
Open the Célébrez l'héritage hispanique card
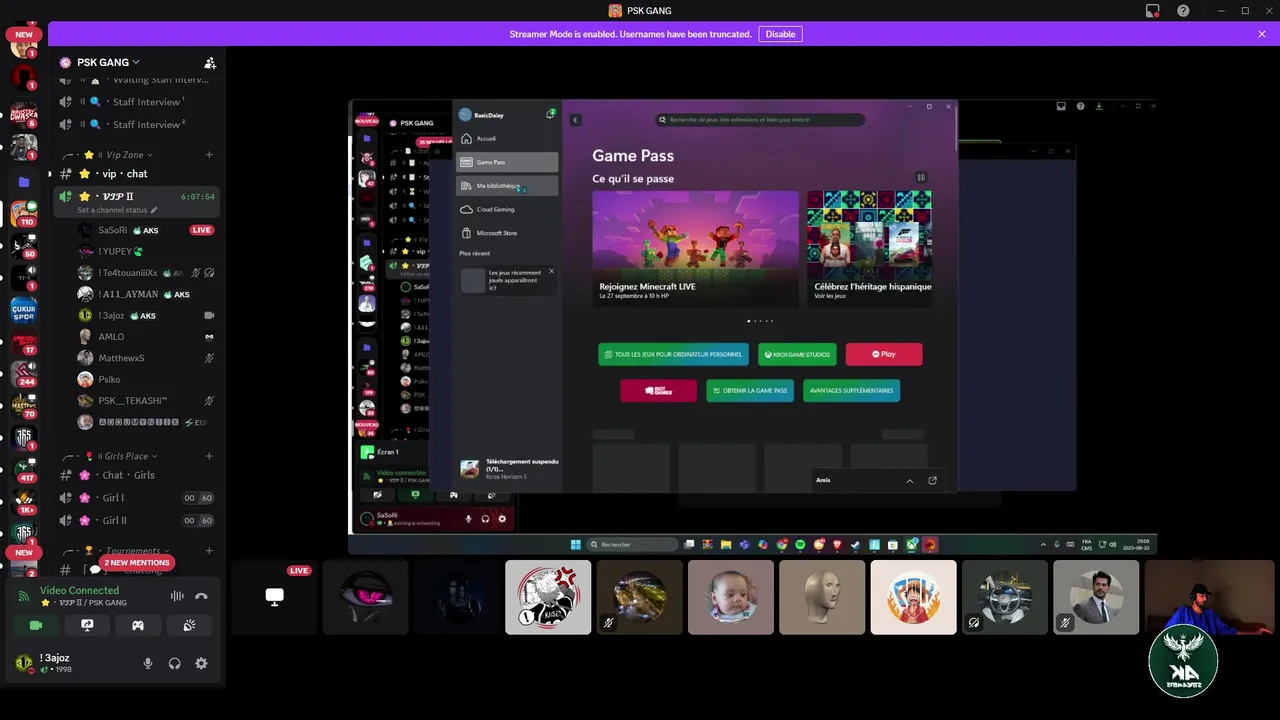pyautogui.click(x=870, y=248)
